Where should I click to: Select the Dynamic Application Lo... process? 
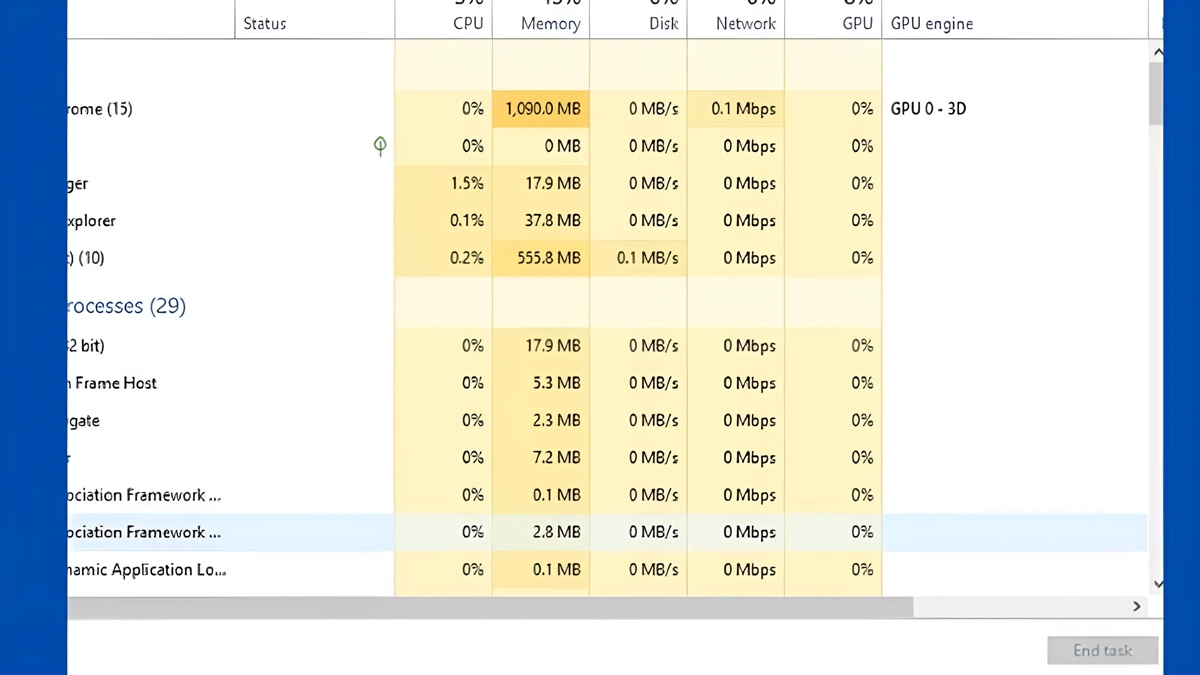[200, 570]
